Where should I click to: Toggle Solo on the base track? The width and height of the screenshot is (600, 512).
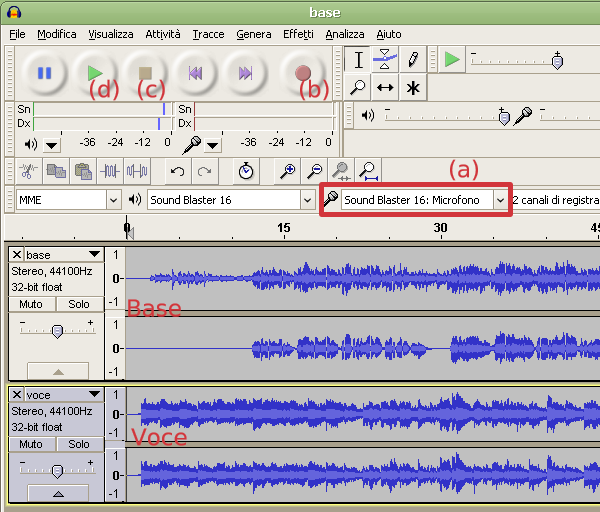79,304
